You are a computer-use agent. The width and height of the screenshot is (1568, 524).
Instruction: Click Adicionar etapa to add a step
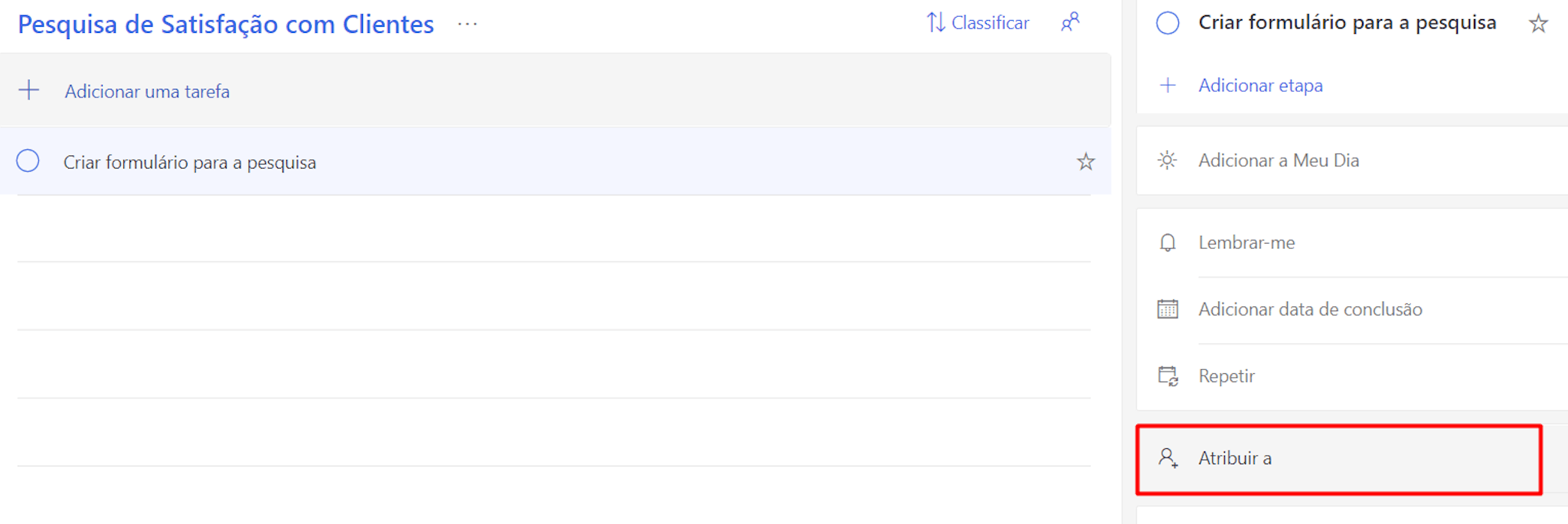tap(1259, 85)
